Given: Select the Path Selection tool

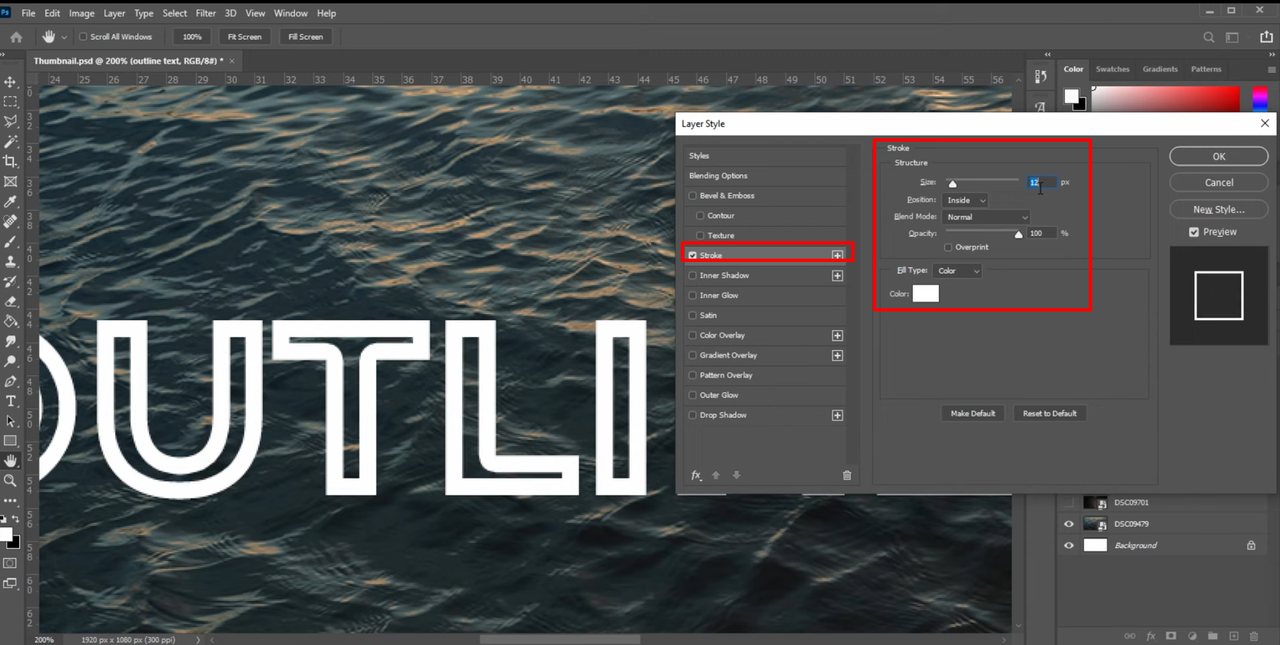Looking at the screenshot, I should tap(11, 421).
